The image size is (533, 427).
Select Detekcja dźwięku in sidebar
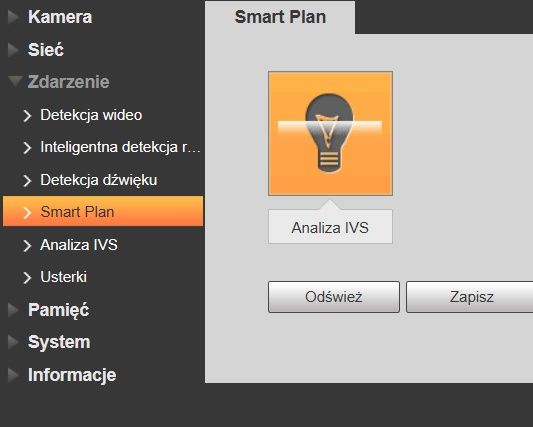[99, 180]
